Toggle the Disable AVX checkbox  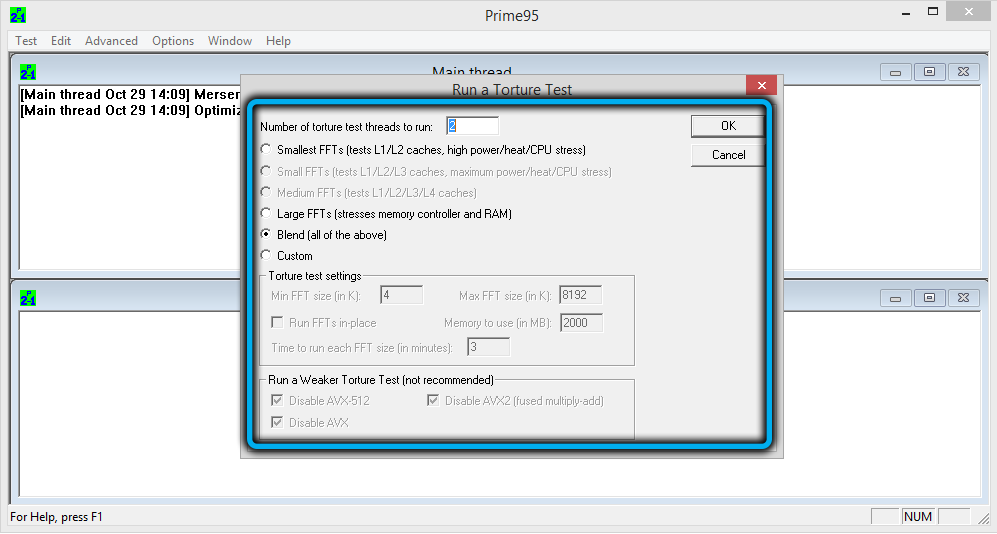click(277, 423)
